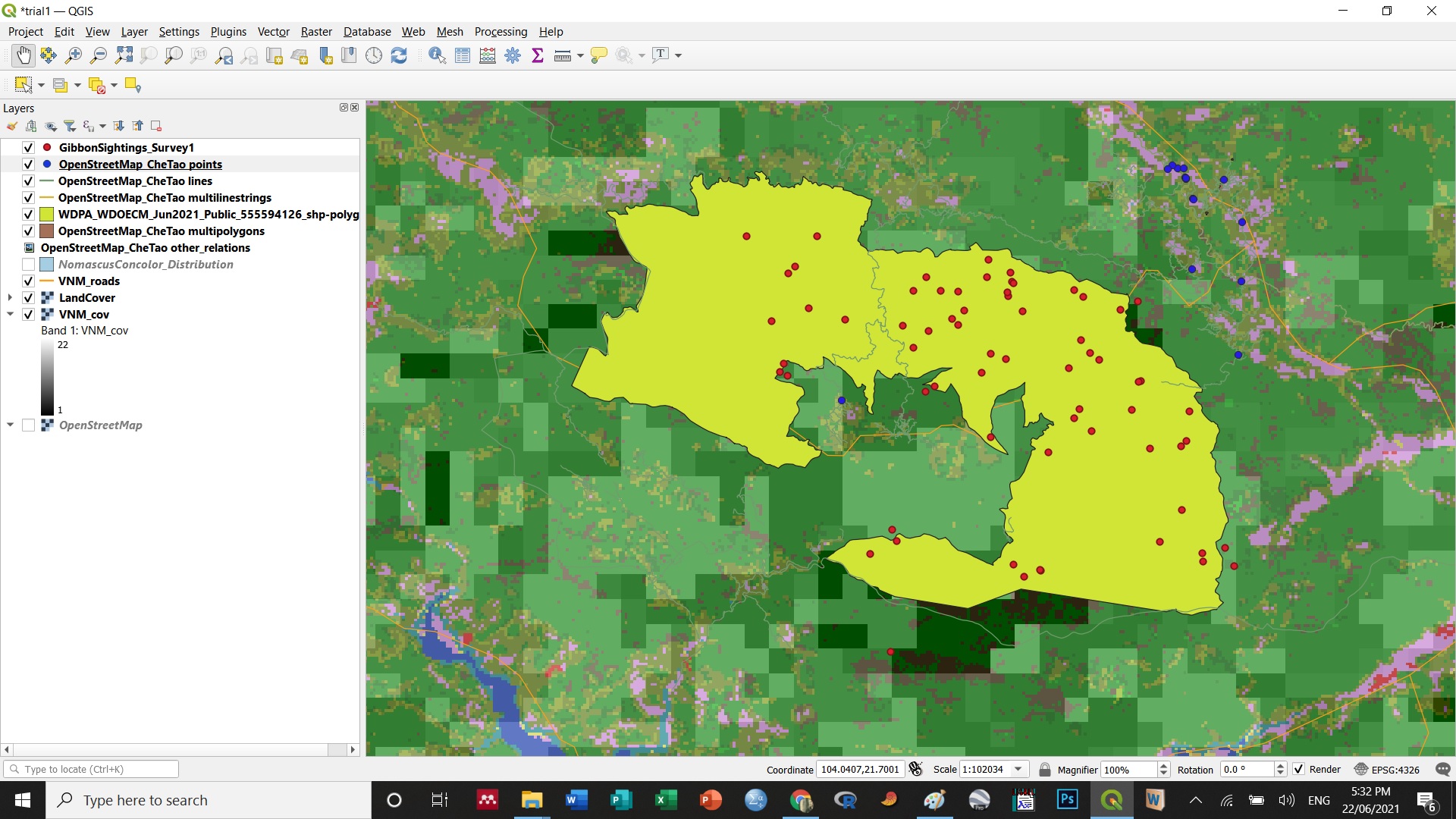Click the Filter Legend funnel icon

click(x=70, y=126)
